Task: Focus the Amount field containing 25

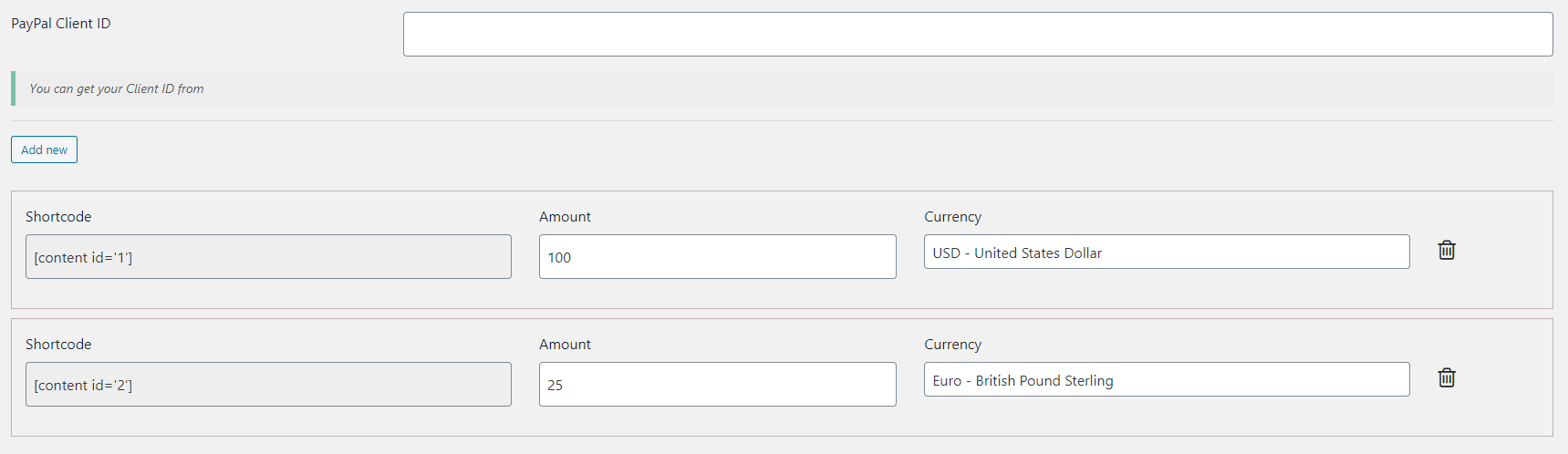Action: pyautogui.click(x=718, y=384)
